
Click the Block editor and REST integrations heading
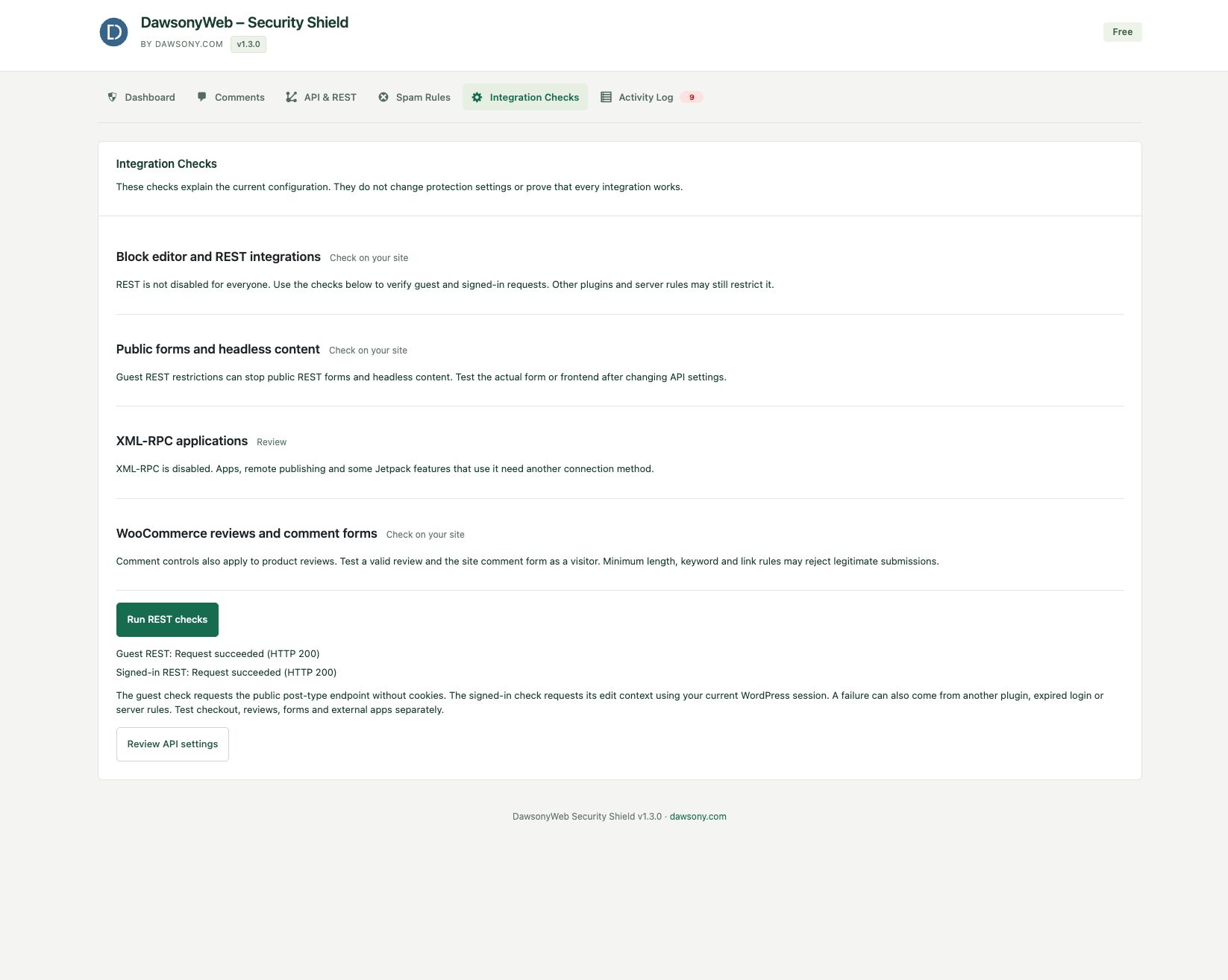coord(219,257)
